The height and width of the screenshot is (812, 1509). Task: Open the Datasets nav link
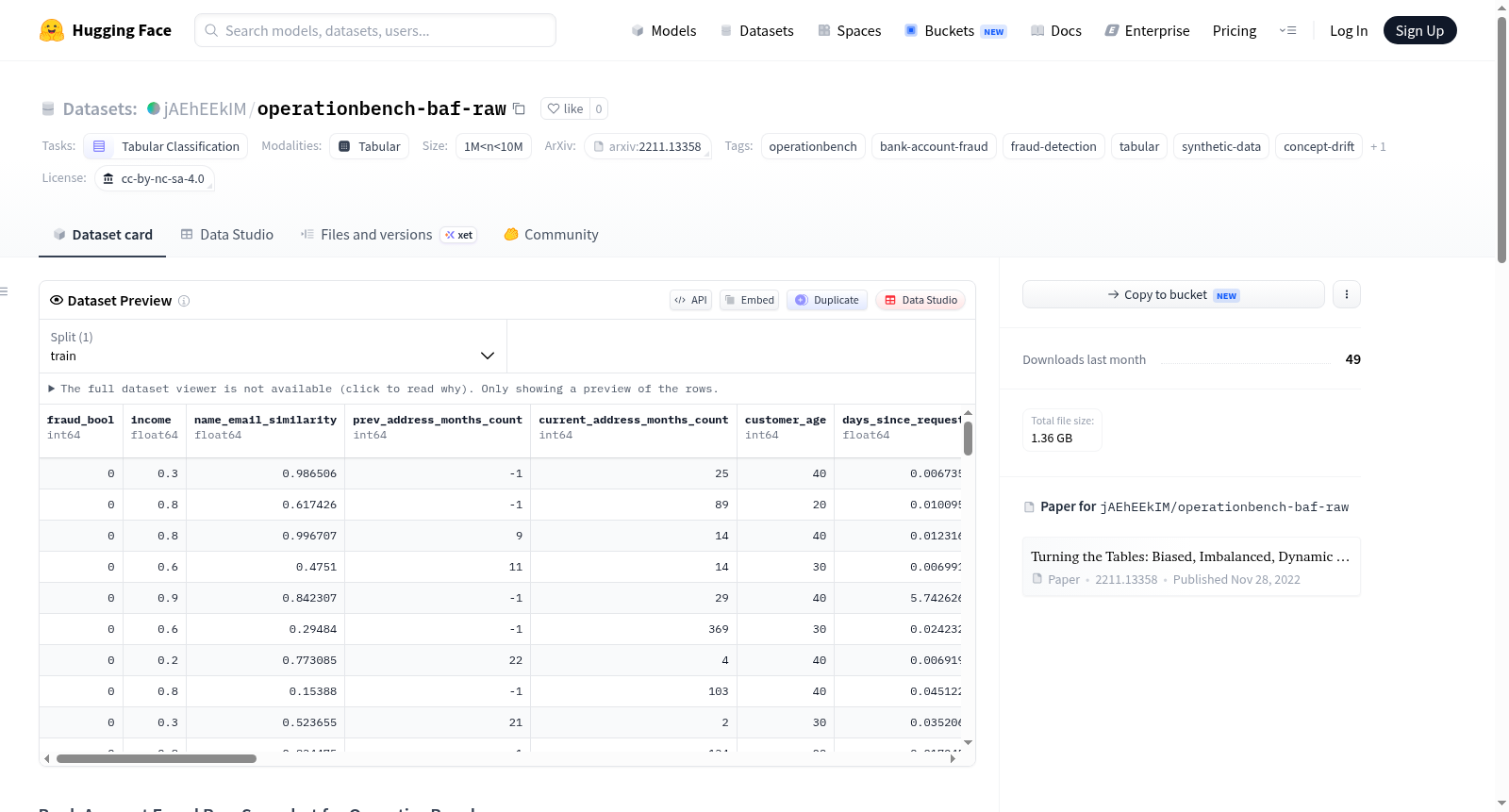tap(757, 30)
